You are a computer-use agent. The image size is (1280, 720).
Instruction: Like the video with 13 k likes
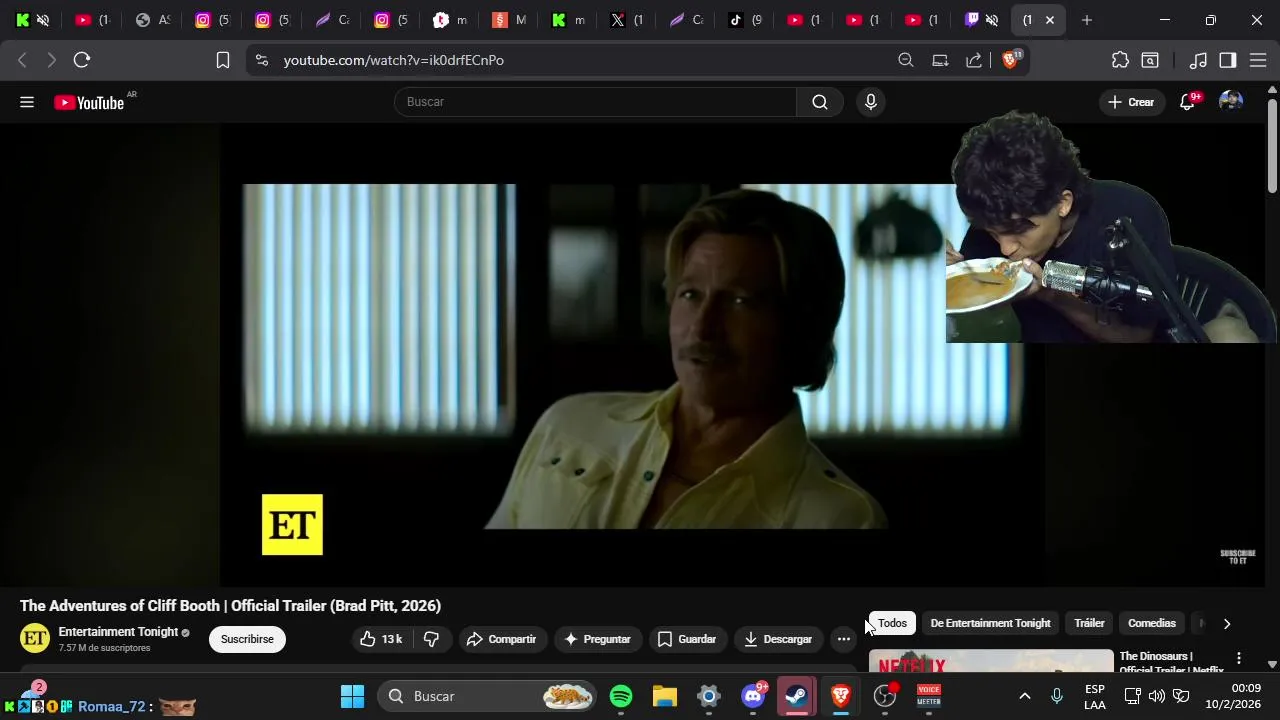tap(381, 639)
